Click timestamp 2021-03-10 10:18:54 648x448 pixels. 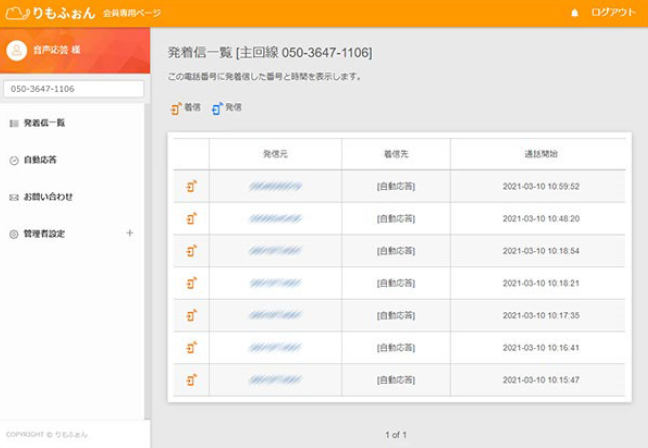(x=541, y=251)
